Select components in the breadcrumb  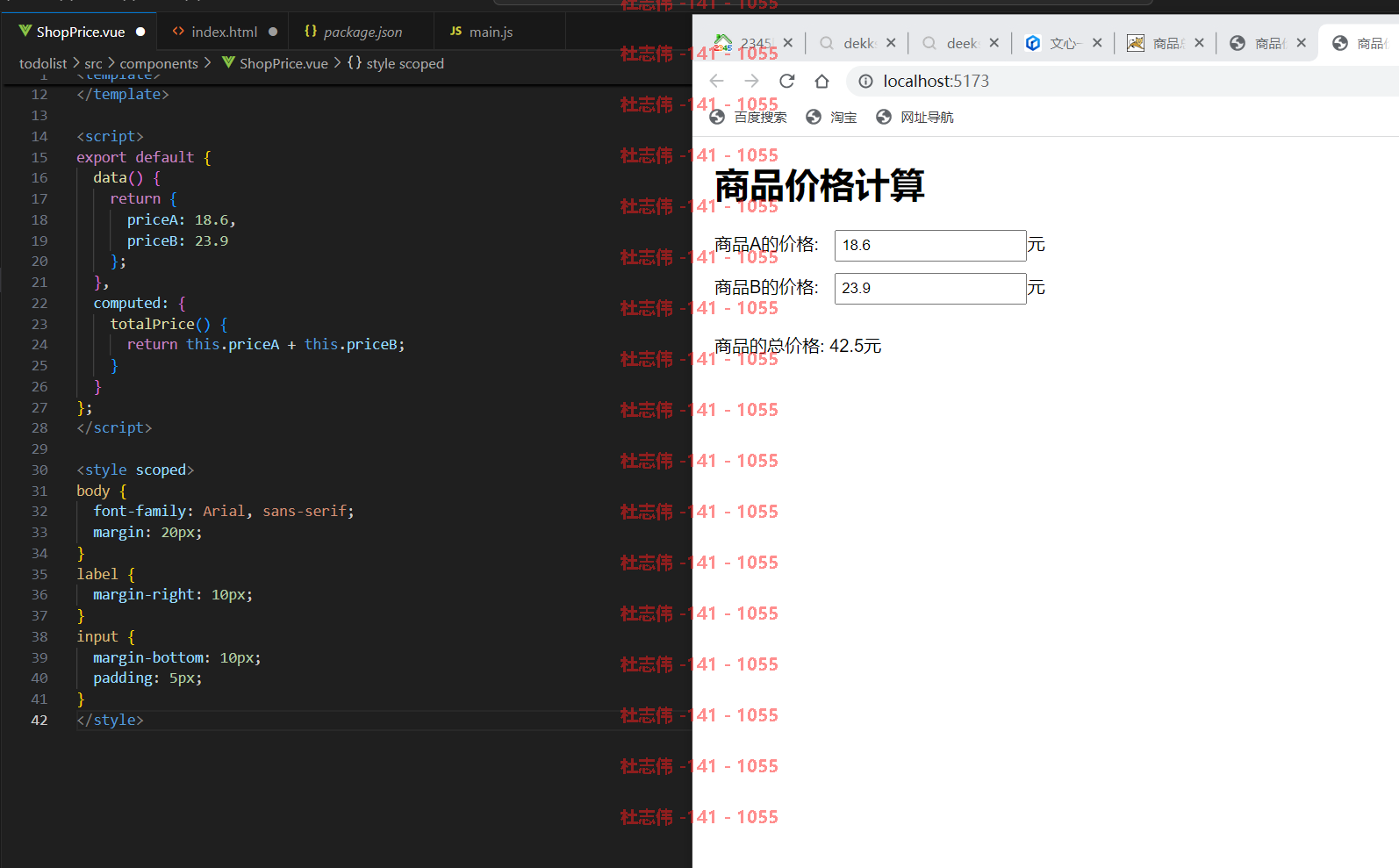click(159, 63)
